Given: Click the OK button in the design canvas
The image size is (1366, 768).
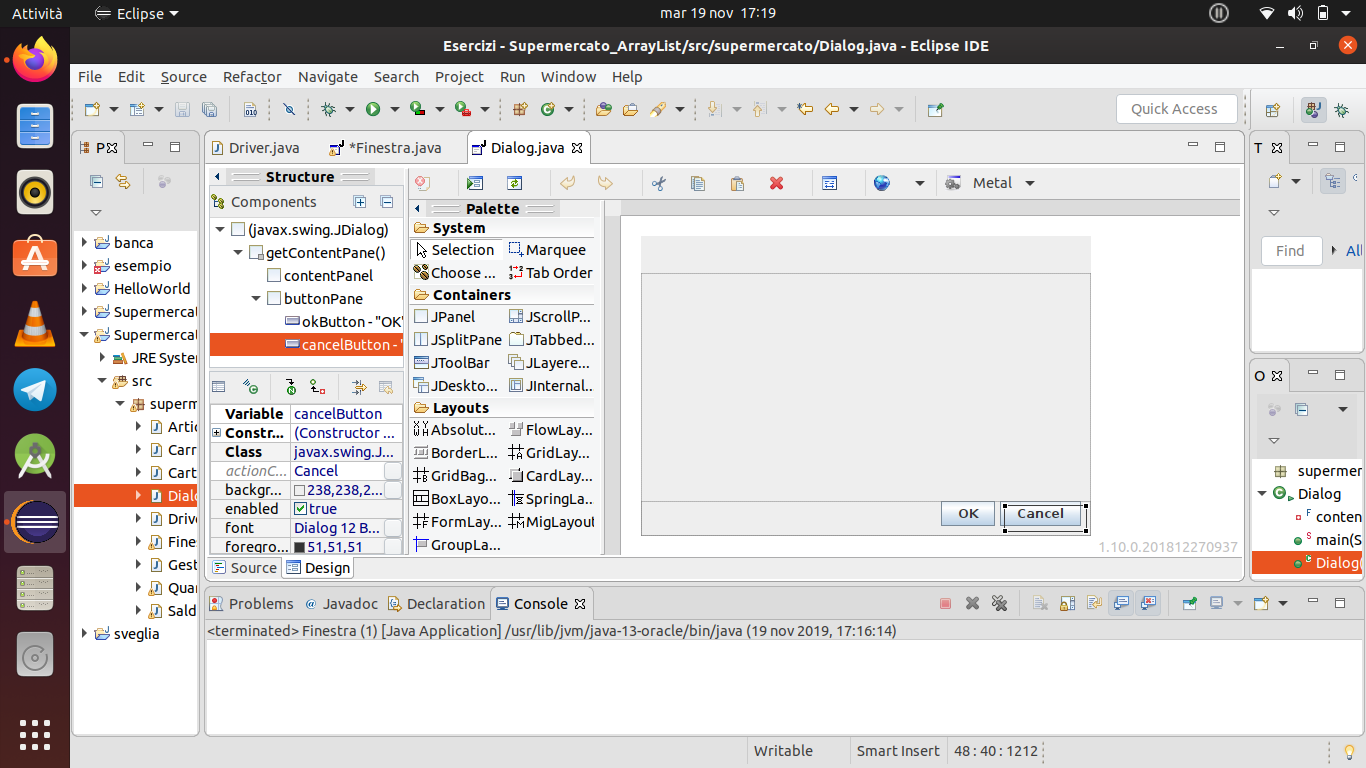Looking at the screenshot, I should coord(968,514).
